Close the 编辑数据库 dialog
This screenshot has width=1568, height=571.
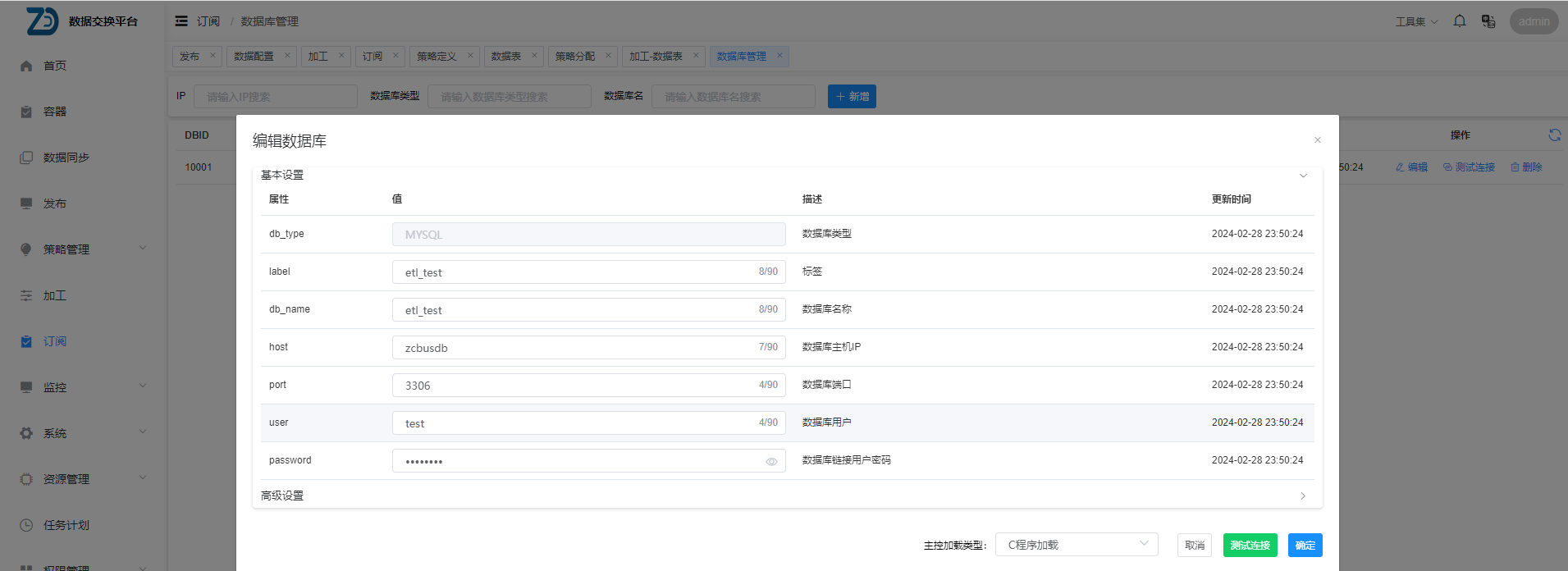pos(1318,140)
